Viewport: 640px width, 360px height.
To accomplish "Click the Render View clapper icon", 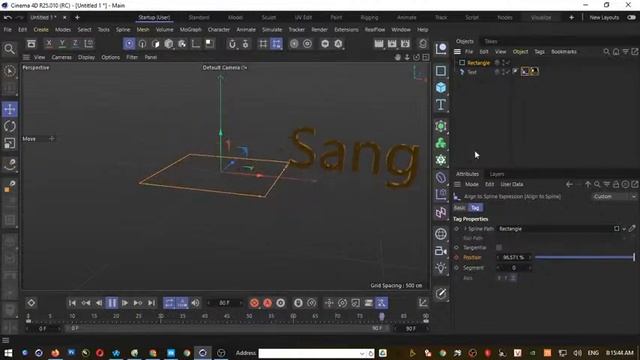I will [379, 44].
